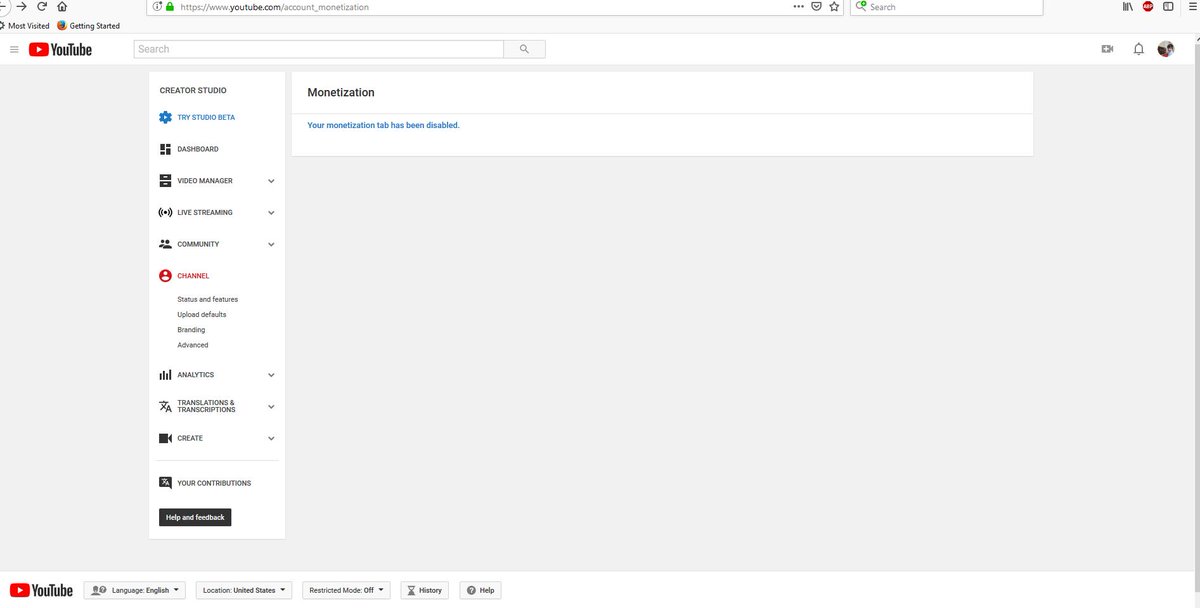1200x608 pixels.
Task: Click the Translations & Transcriptions icon
Action: (x=165, y=407)
